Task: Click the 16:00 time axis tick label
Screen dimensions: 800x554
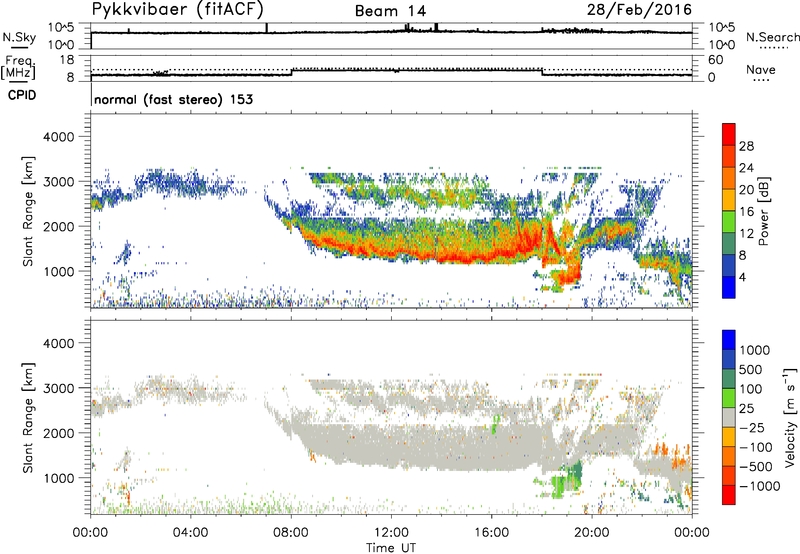Action: point(491,533)
